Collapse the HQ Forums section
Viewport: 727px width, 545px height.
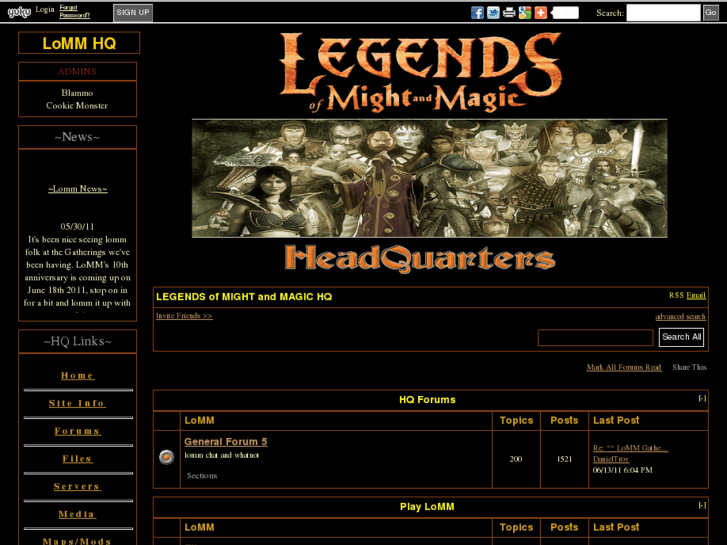(702, 398)
